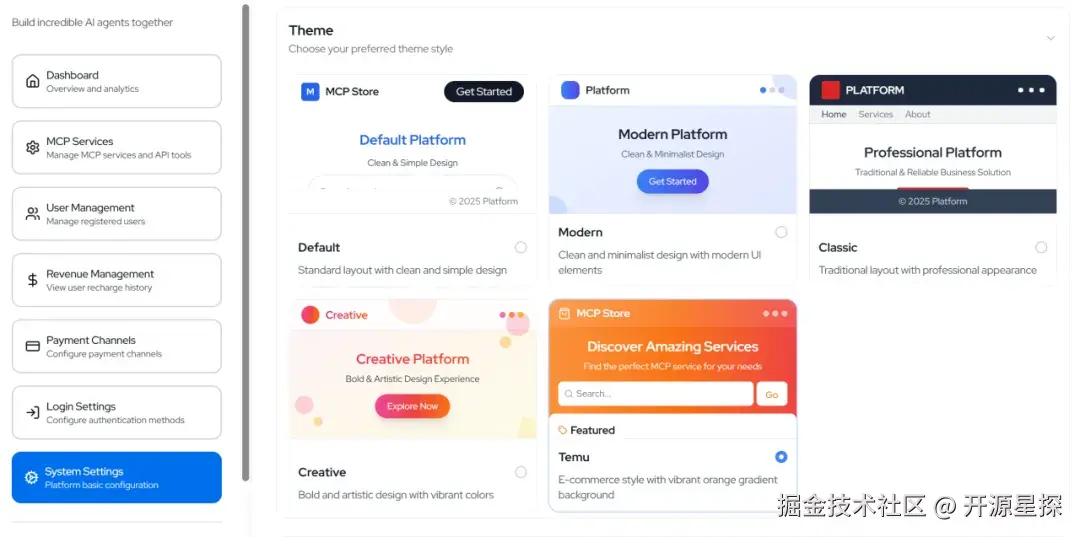The width and height of the screenshot is (1080, 537).
Task: Open the Revenue Management menu item
Action: 116,280
